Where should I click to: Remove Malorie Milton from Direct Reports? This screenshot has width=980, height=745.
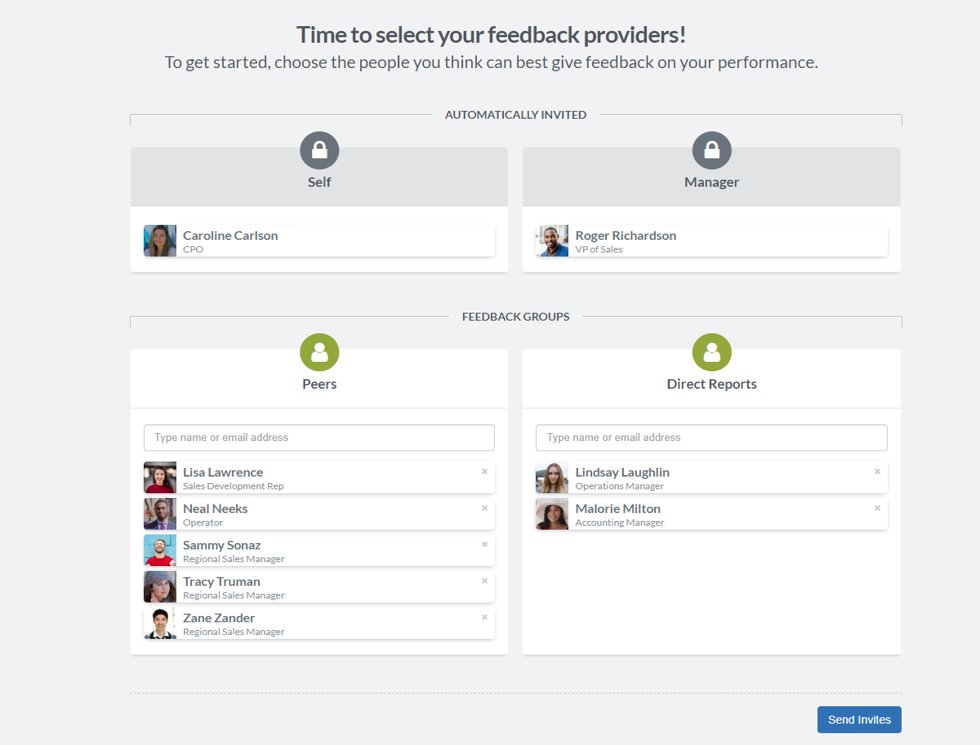[877, 508]
